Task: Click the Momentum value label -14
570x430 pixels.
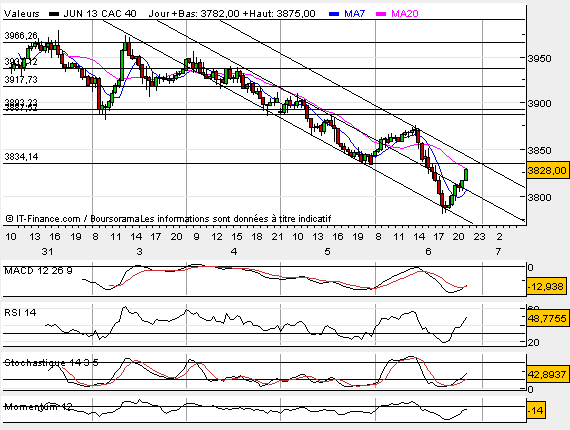Action: pos(535,411)
